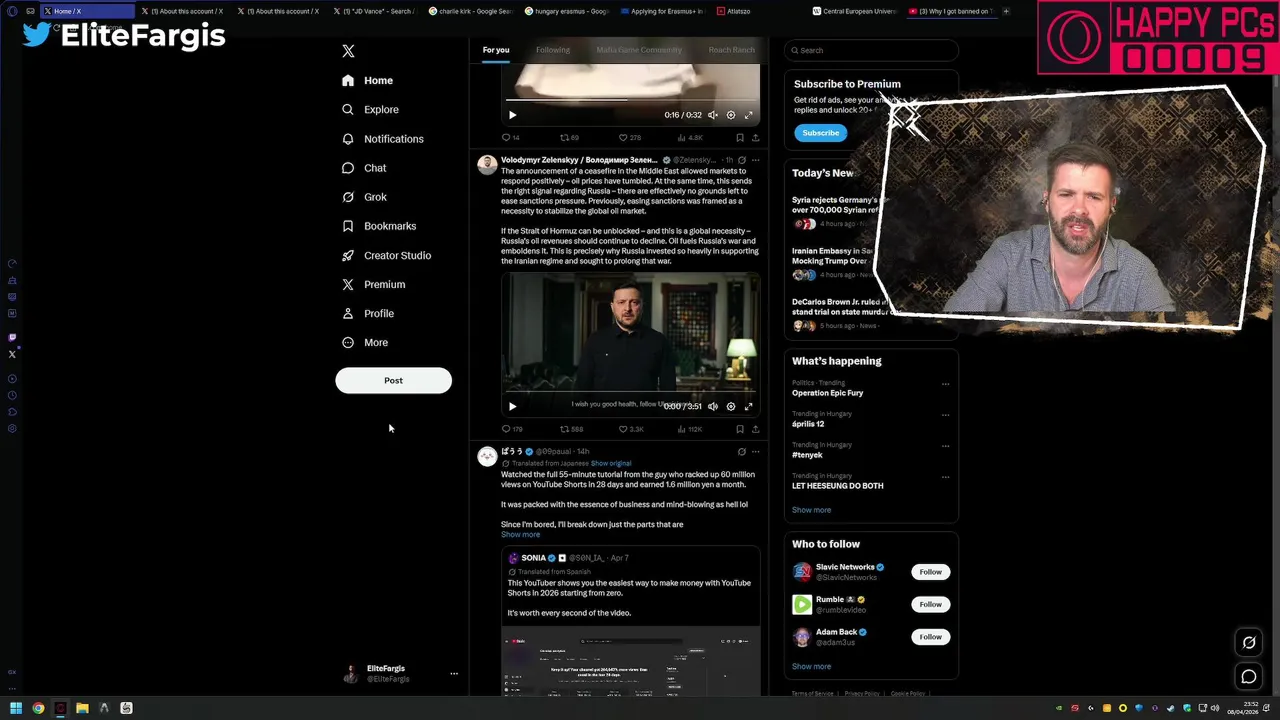1280x720 pixels.
Task: Bookmark the Zelenskyy post
Action: point(739,429)
